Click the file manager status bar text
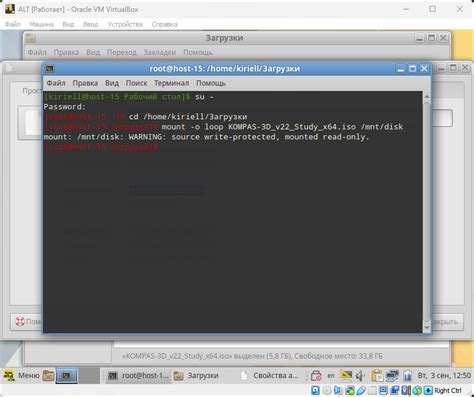474x397 pixels. [x=252, y=356]
